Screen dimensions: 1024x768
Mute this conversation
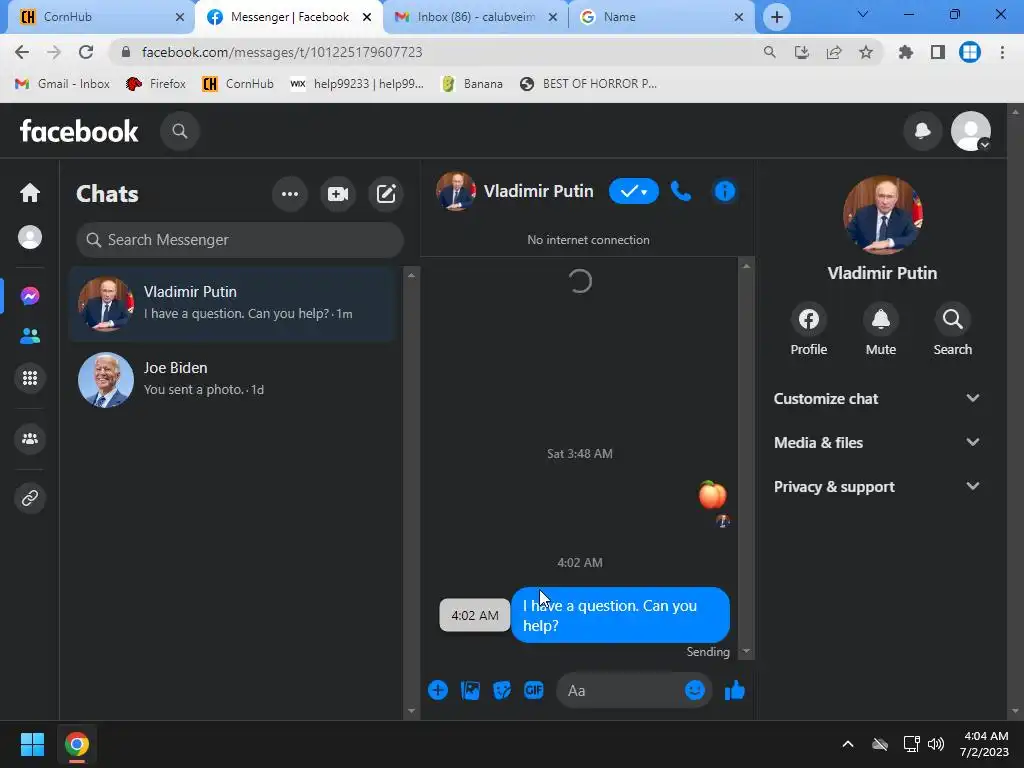(x=880, y=331)
